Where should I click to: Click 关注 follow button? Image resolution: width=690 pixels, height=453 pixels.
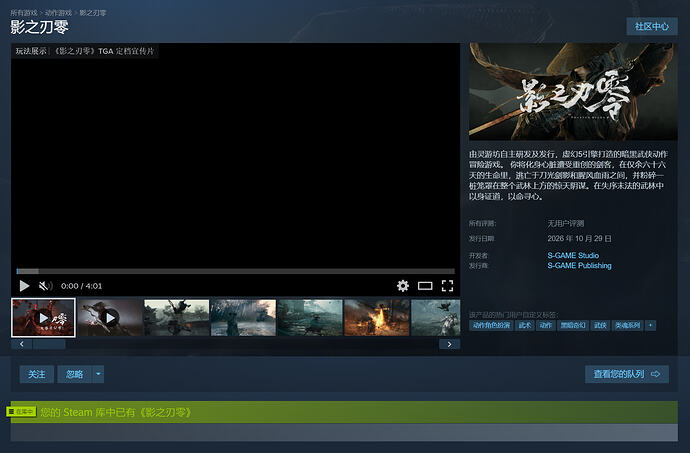point(37,374)
